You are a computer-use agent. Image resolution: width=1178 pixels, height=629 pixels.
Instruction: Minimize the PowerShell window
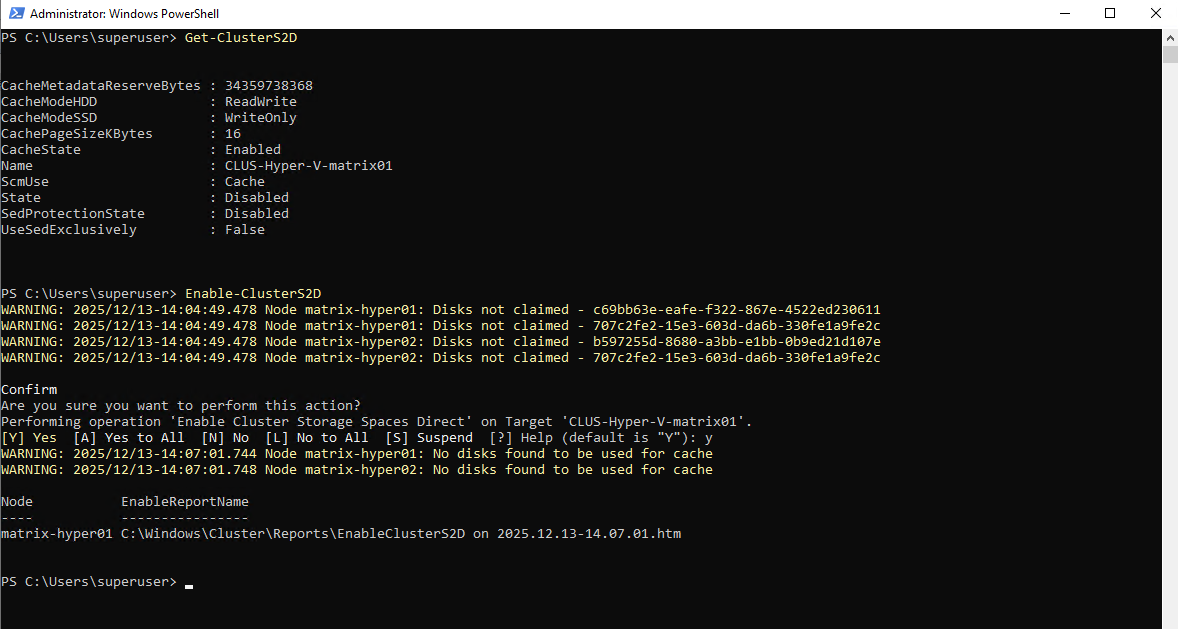point(1063,14)
